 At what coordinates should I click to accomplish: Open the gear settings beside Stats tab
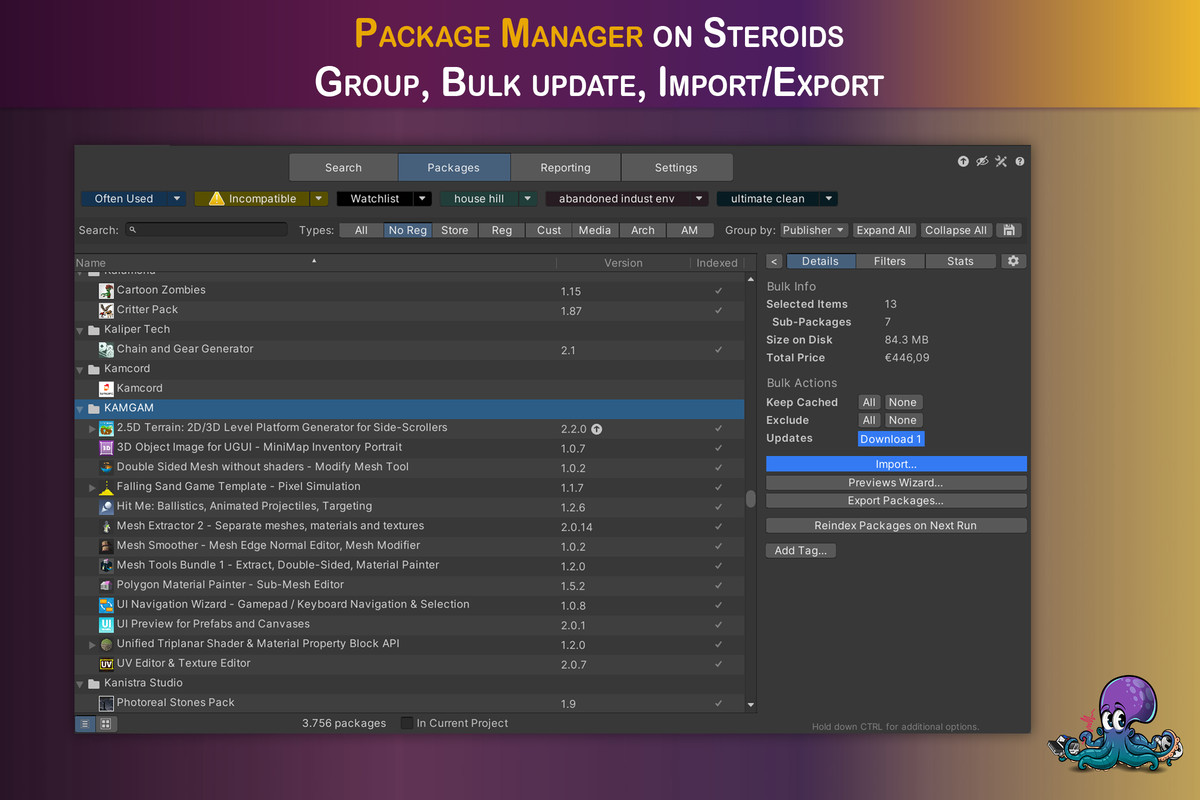coord(1013,261)
